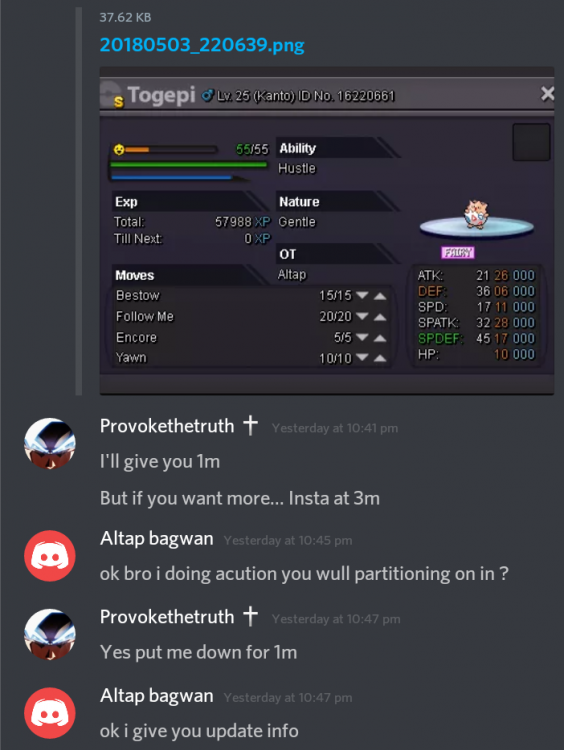Open Provokethetruth's avatar at 10:41 pm
The height and width of the screenshot is (750, 564).
click(x=50, y=443)
